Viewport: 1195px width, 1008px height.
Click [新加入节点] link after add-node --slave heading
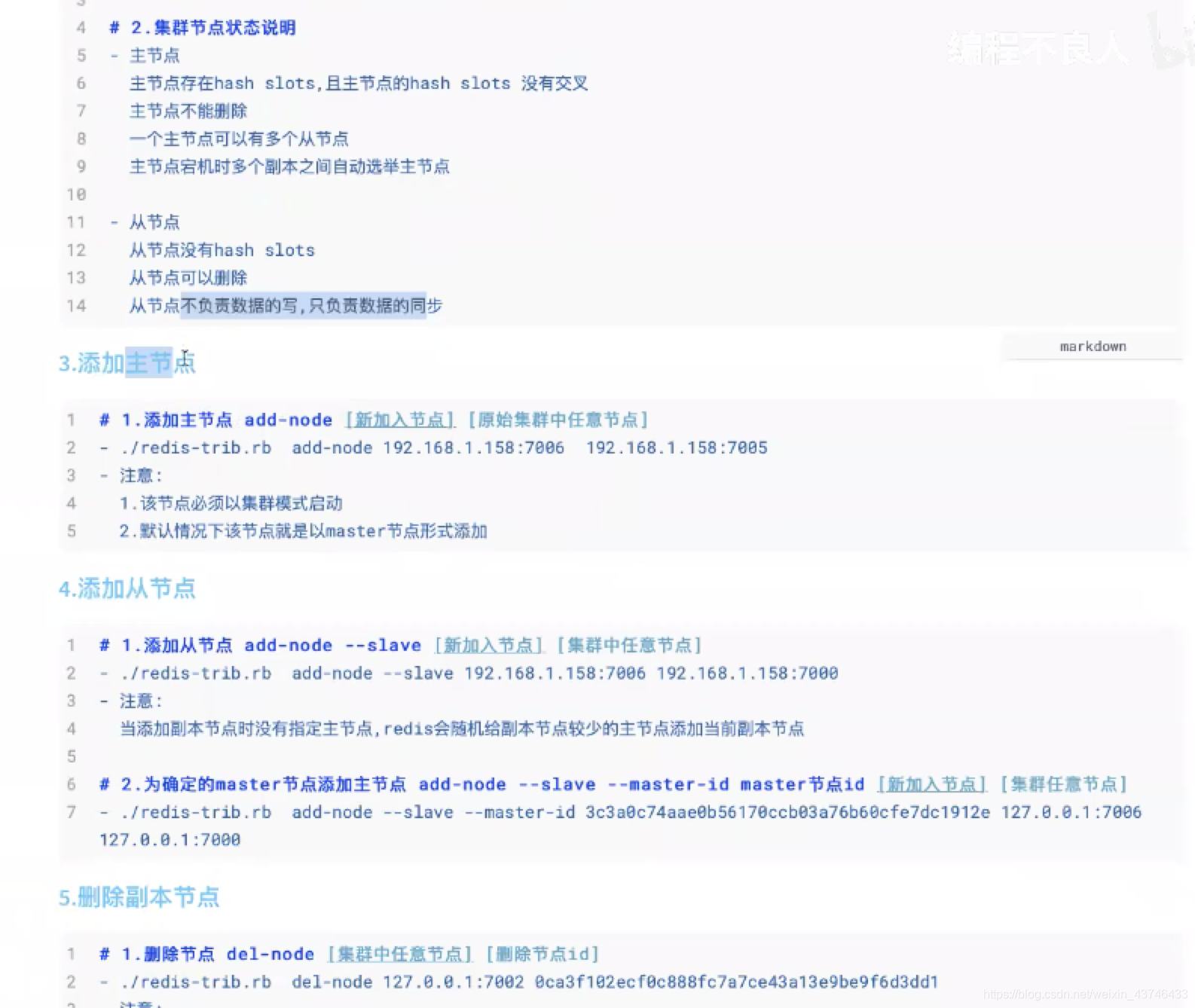click(x=489, y=645)
